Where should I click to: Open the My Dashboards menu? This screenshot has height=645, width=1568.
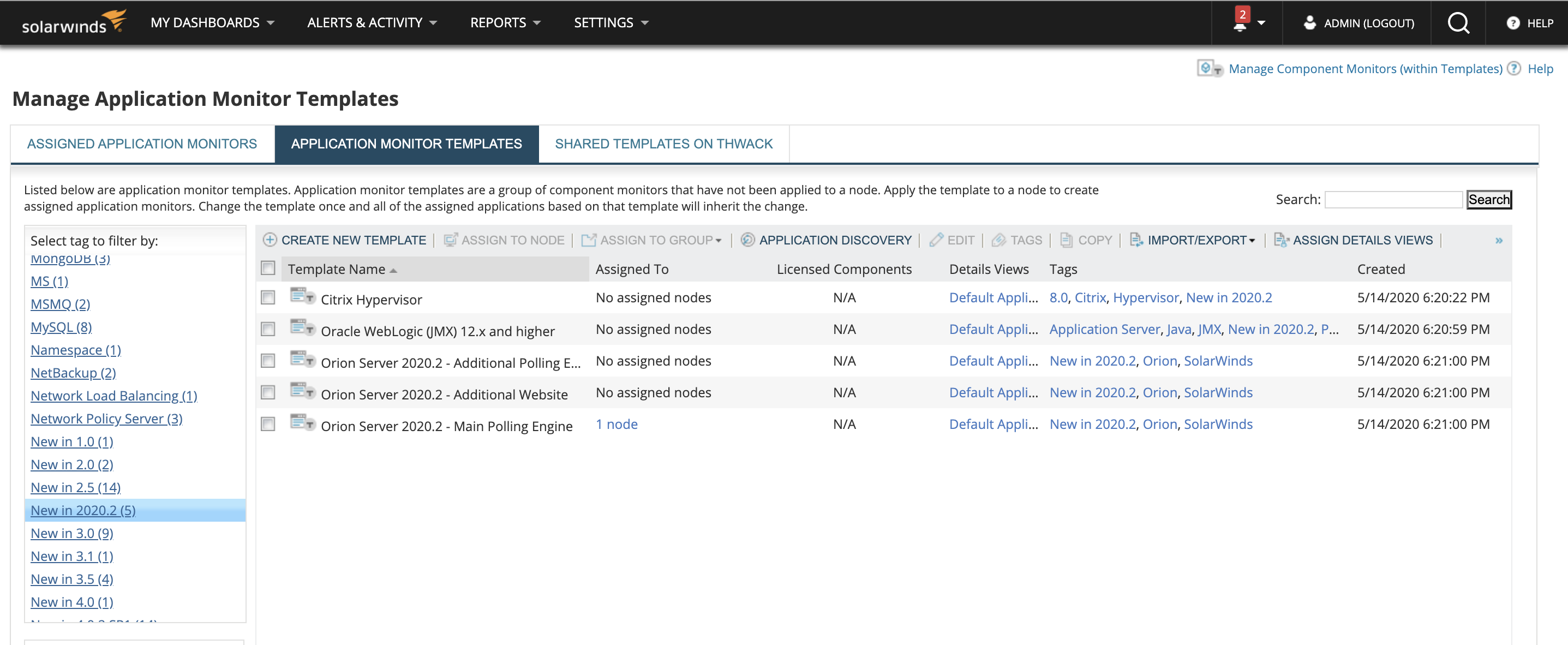(212, 22)
